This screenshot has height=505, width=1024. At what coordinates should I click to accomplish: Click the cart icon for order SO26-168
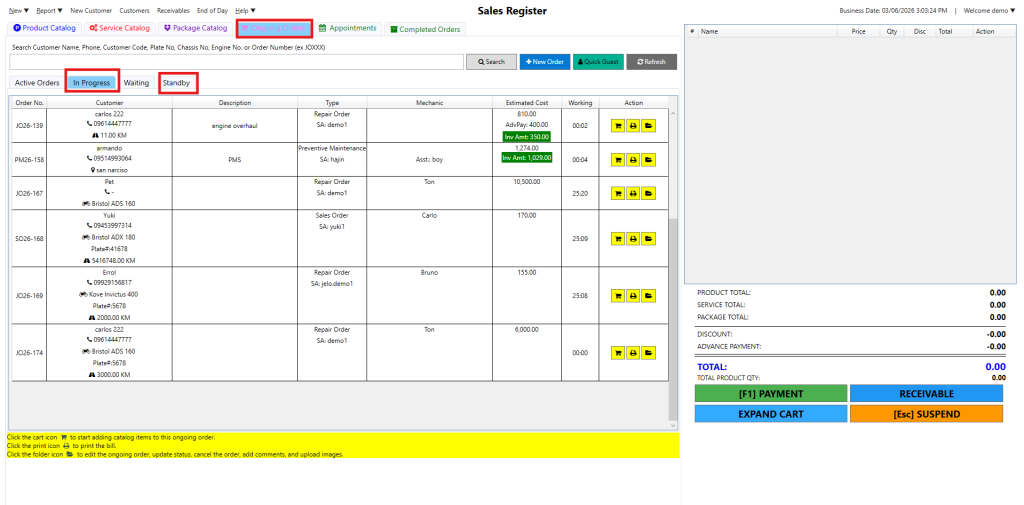(x=618, y=239)
